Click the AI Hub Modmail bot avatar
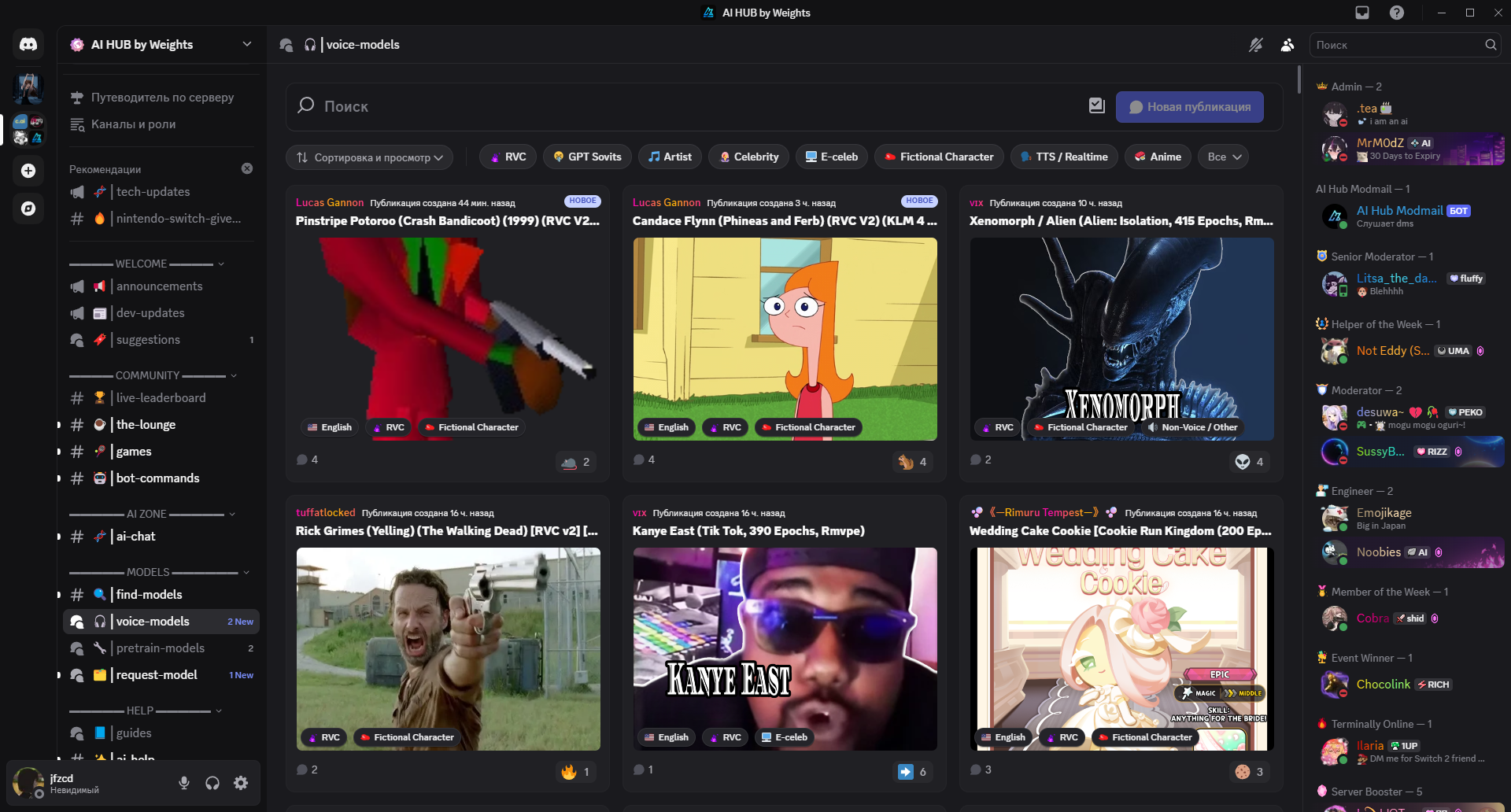 click(1335, 216)
